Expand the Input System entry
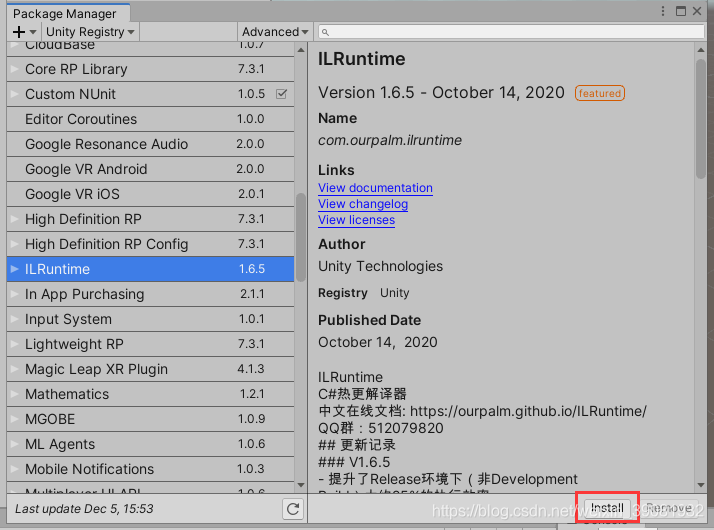The image size is (714, 530). point(15,319)
